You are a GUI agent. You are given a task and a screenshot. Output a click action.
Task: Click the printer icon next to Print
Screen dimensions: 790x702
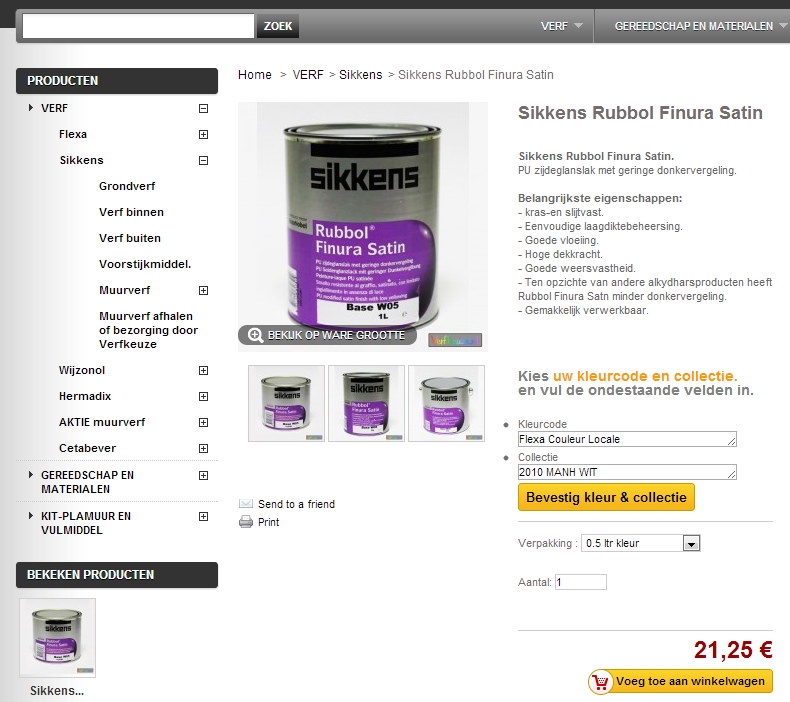coord(246,522)
